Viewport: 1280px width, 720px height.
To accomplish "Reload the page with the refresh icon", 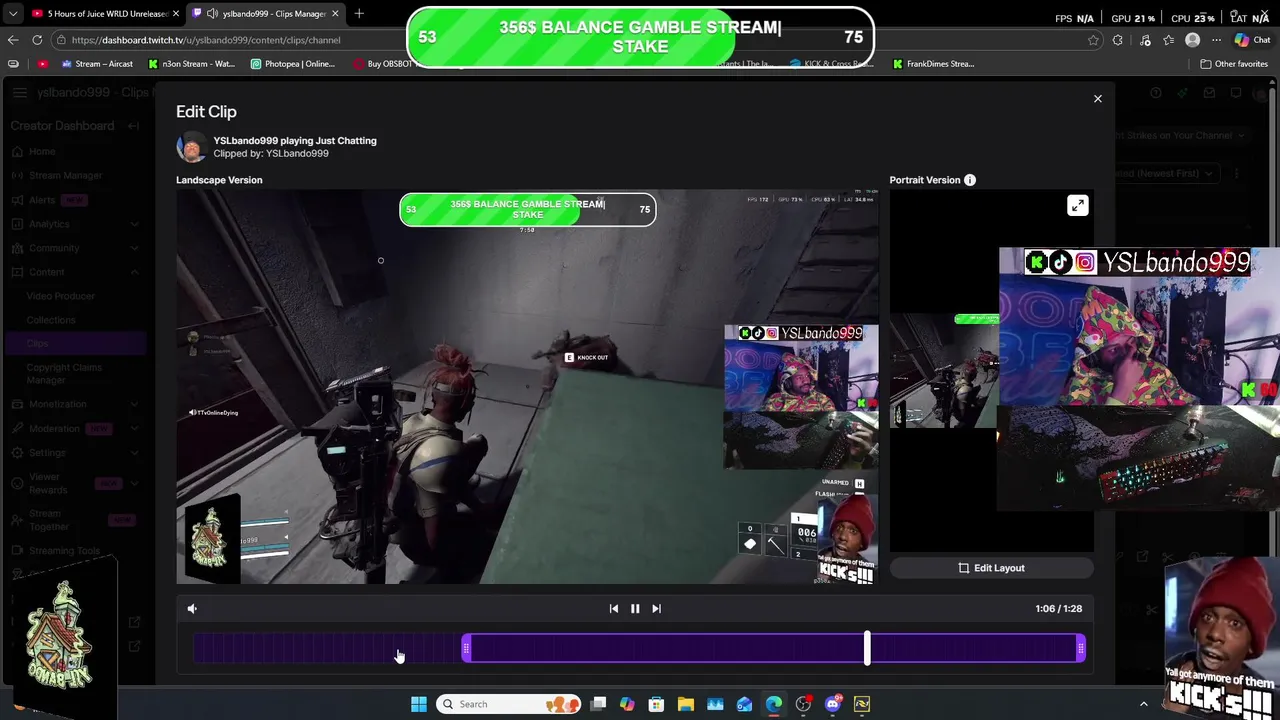I will tap(37, 40).
